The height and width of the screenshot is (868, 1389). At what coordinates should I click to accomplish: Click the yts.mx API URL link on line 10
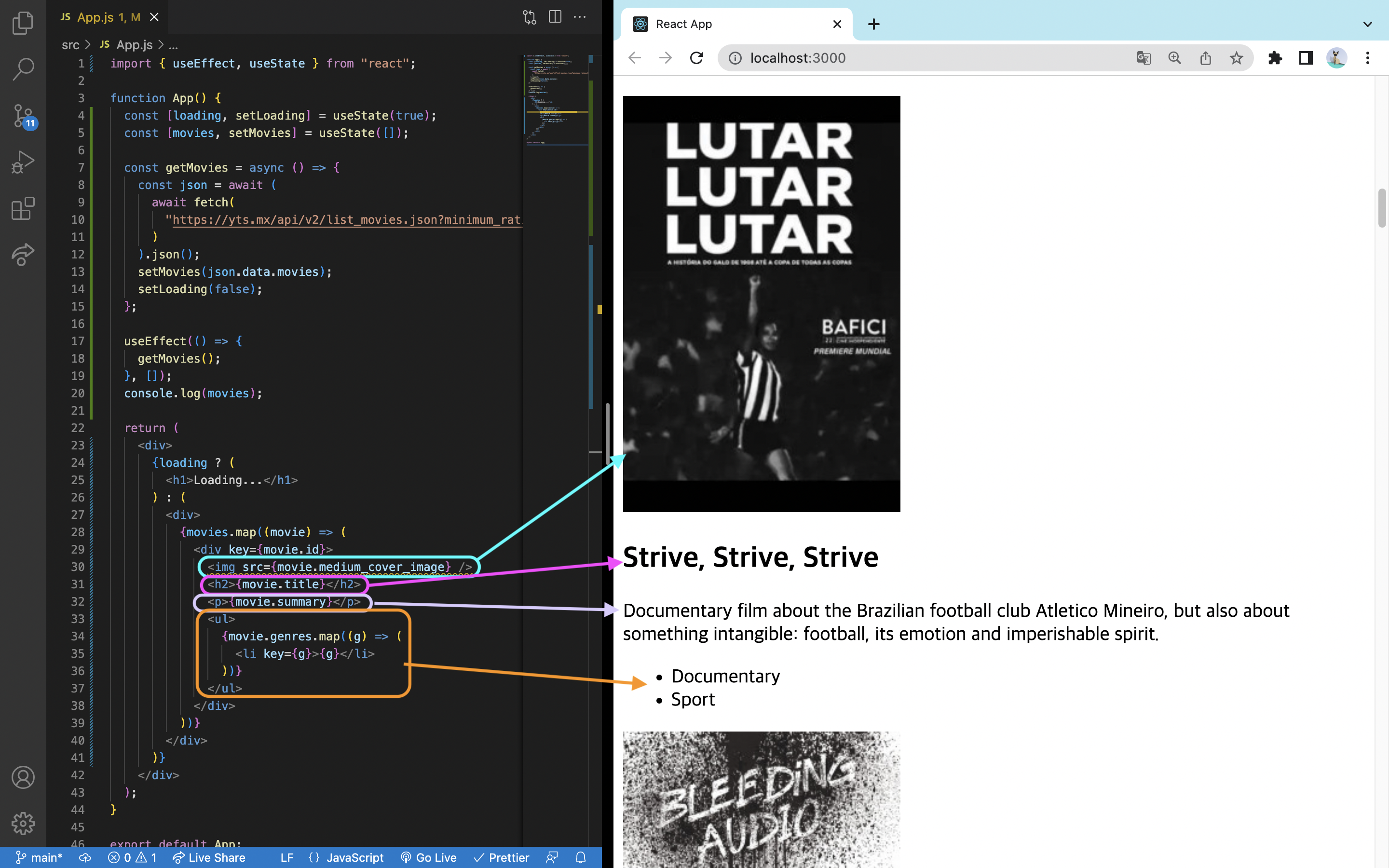coord(347,220)
